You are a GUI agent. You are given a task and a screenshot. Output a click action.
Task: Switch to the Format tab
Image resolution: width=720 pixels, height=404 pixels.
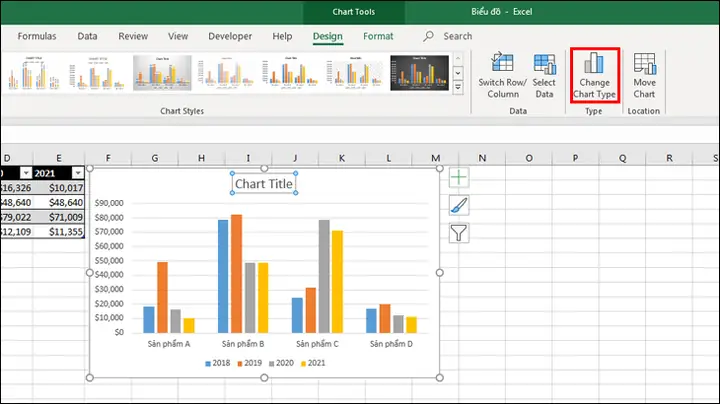pos(378,36)
